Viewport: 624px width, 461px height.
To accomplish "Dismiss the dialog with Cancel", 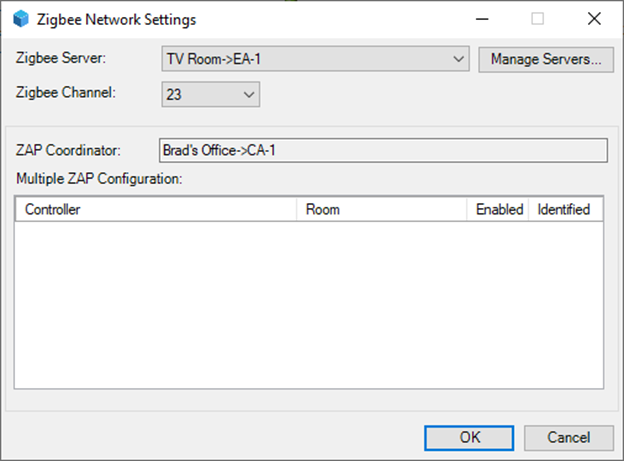I will tap(569, 438).
